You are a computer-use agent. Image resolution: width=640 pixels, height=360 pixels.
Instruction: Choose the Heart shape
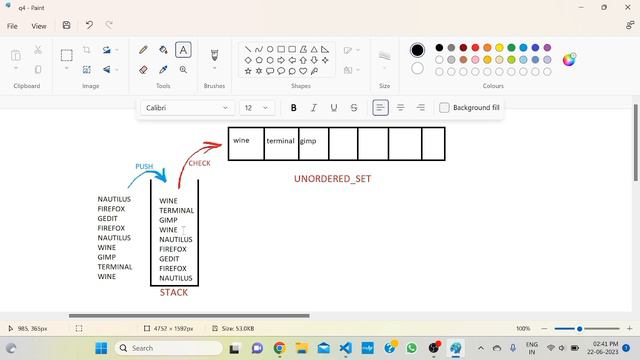[x=303, y=71]
